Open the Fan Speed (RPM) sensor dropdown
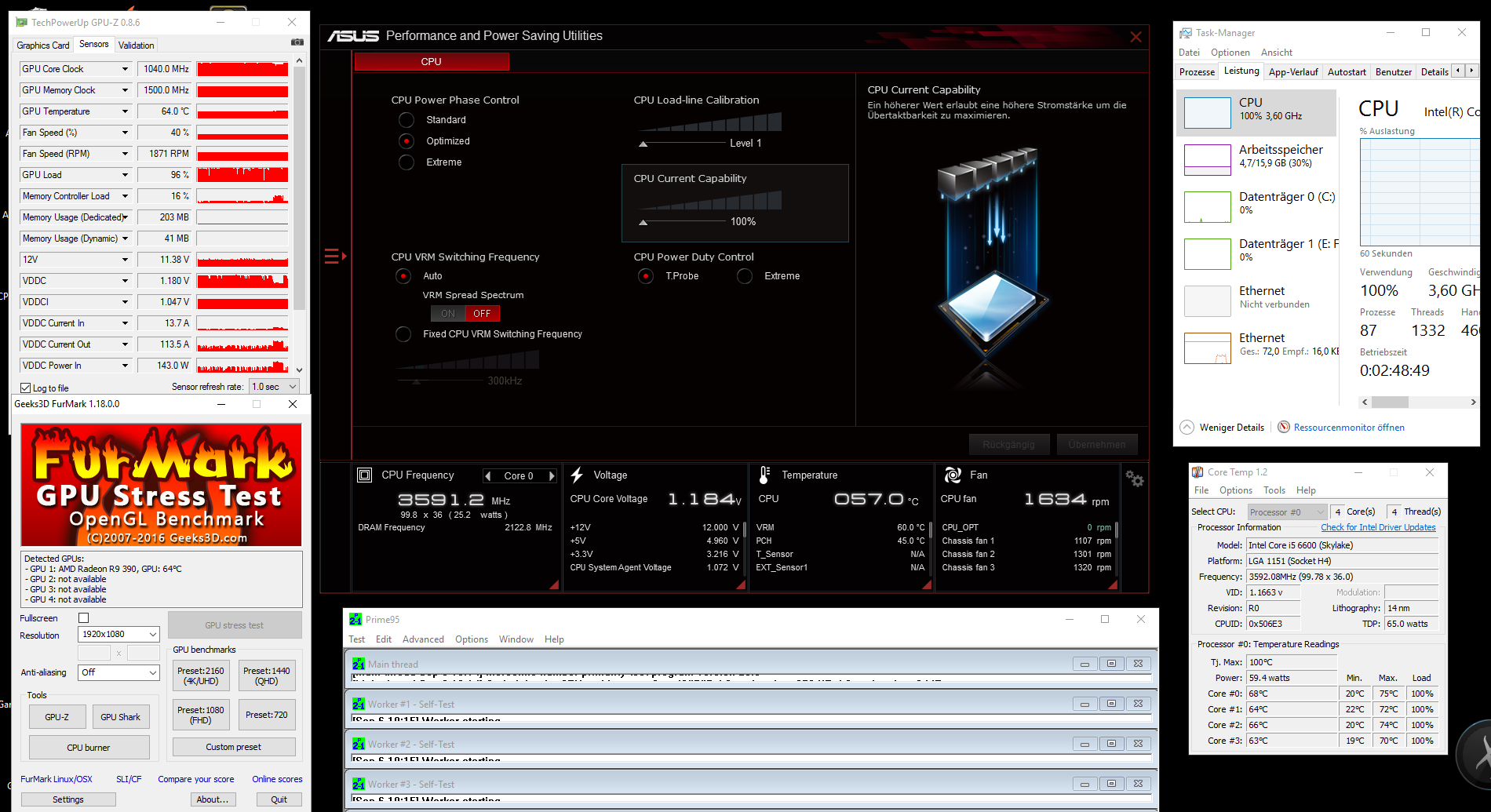Image resolution: width=1491 pixels, height=812 pixels. 125,154
